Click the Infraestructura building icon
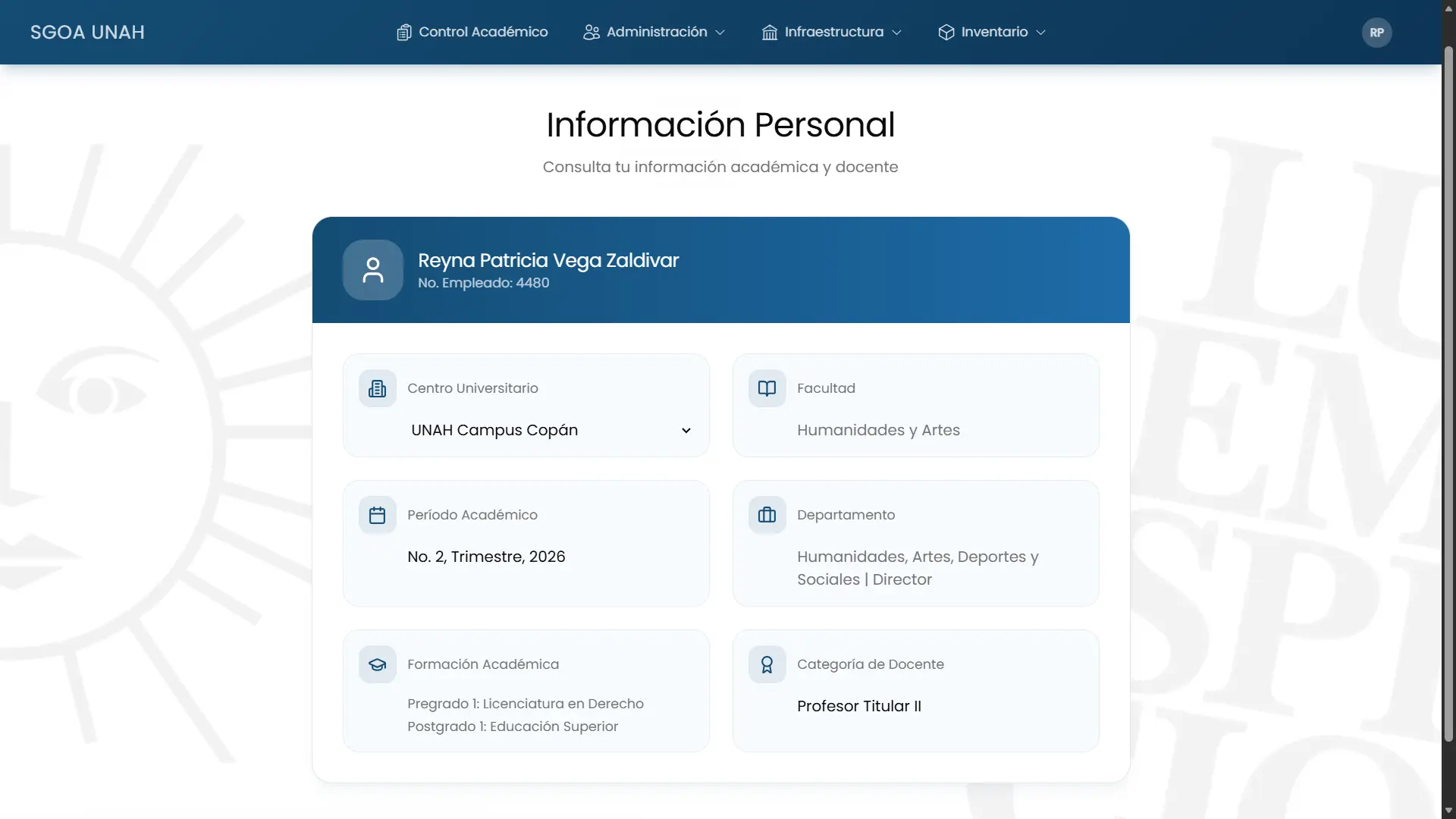The image size is (1456, 819). [x=770, y=33]
